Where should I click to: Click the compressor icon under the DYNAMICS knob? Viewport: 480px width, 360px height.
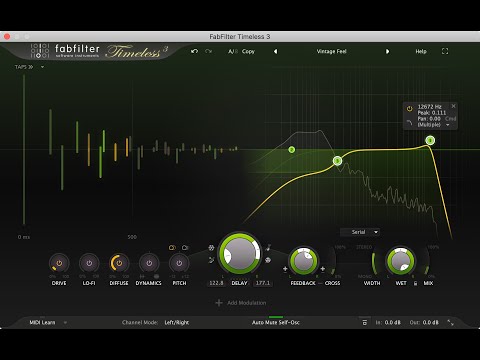[156, 276]
